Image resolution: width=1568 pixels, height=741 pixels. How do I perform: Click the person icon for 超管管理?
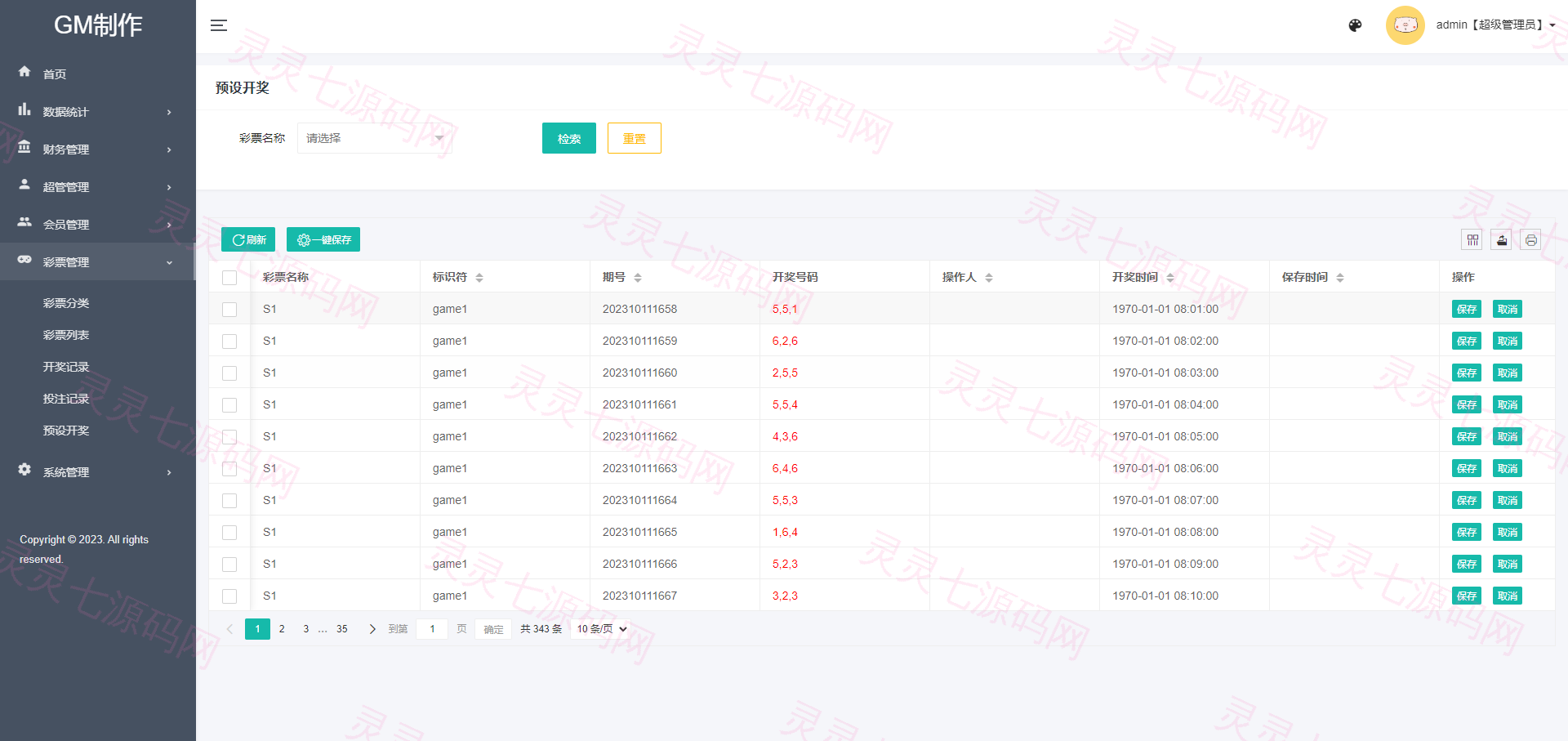coord(24,185)
